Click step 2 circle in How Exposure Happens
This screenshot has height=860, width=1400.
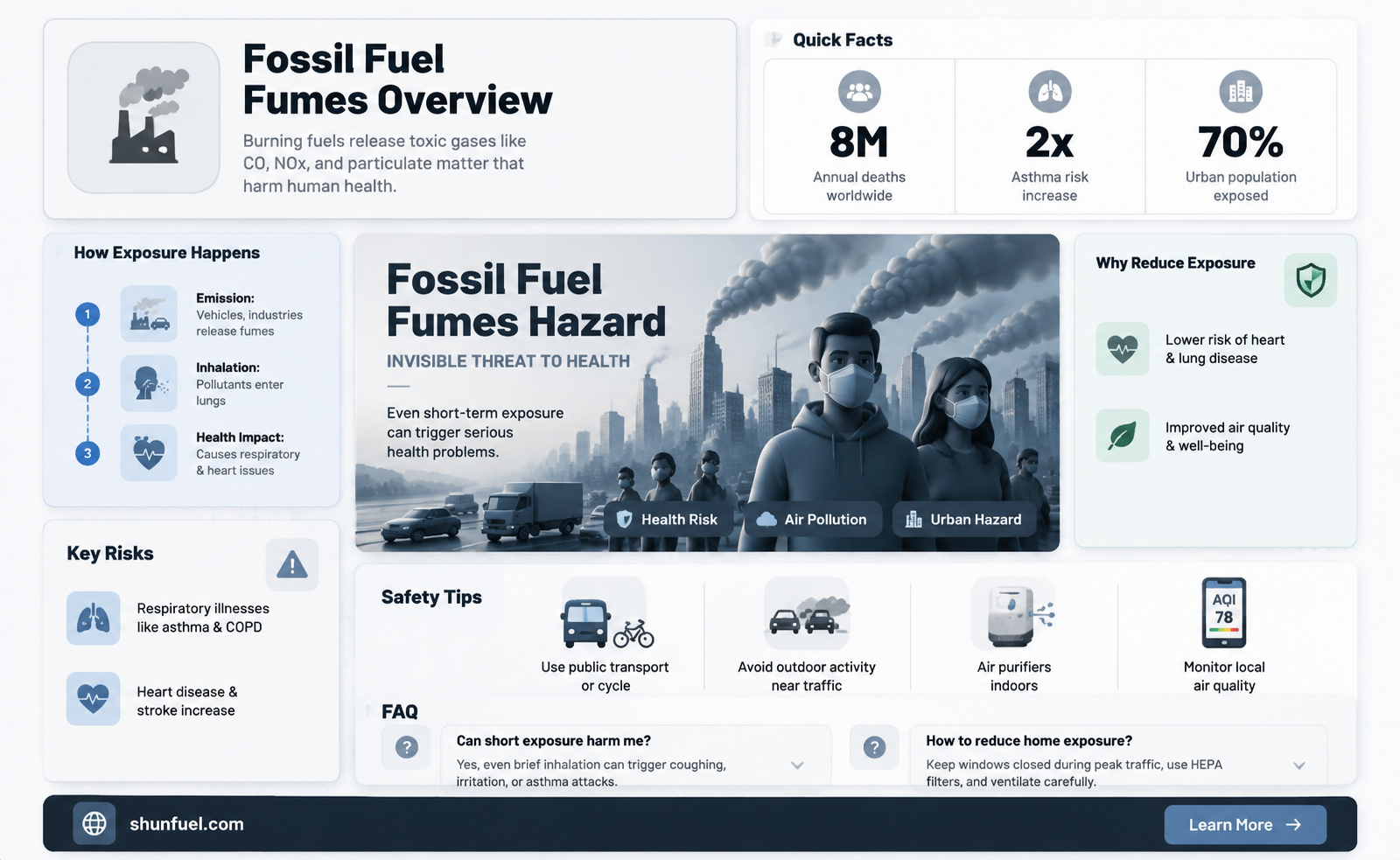coord(87,383)
